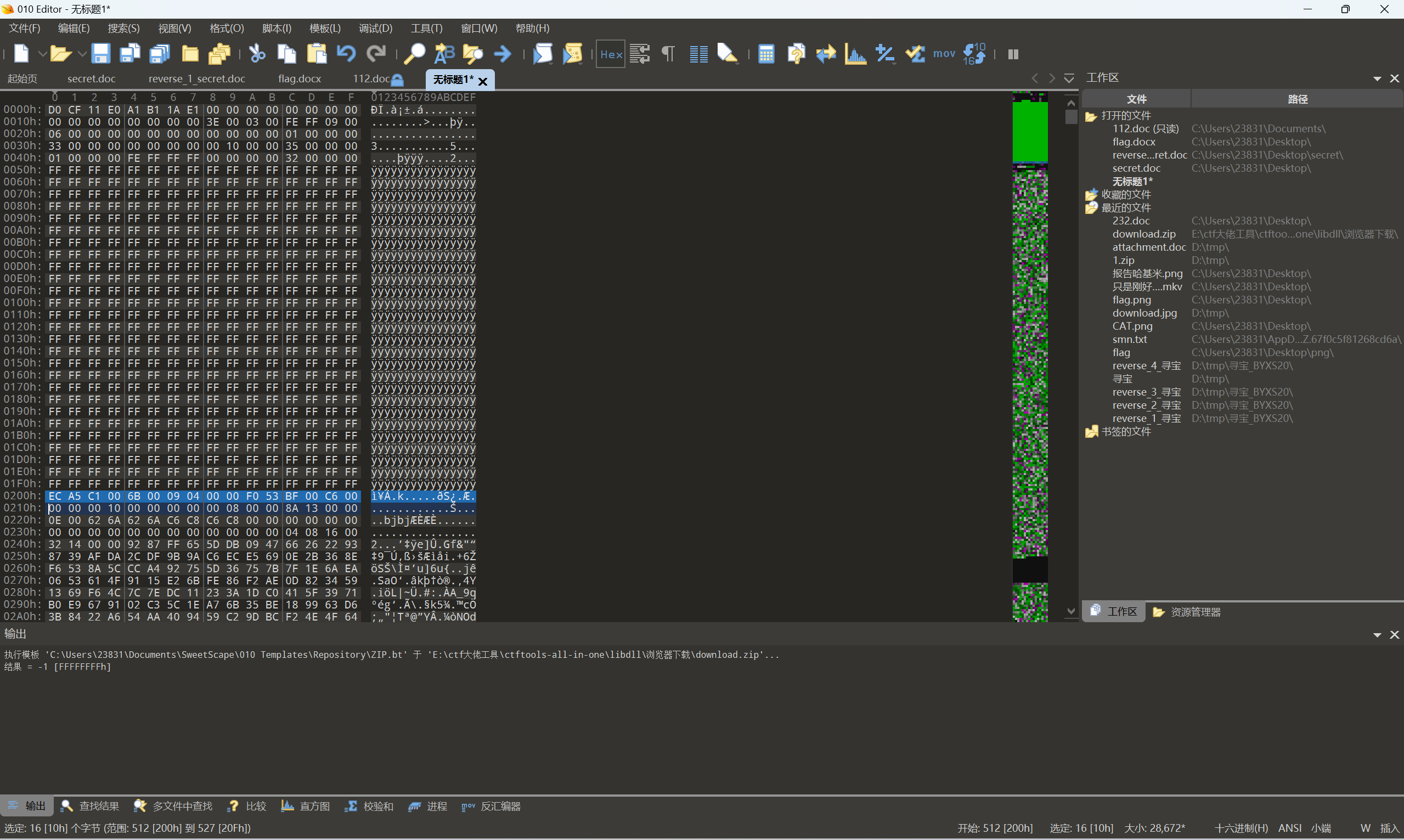Open the mov disassembler icon
This screenshot has height=840, width=1404.
(944, 54)
